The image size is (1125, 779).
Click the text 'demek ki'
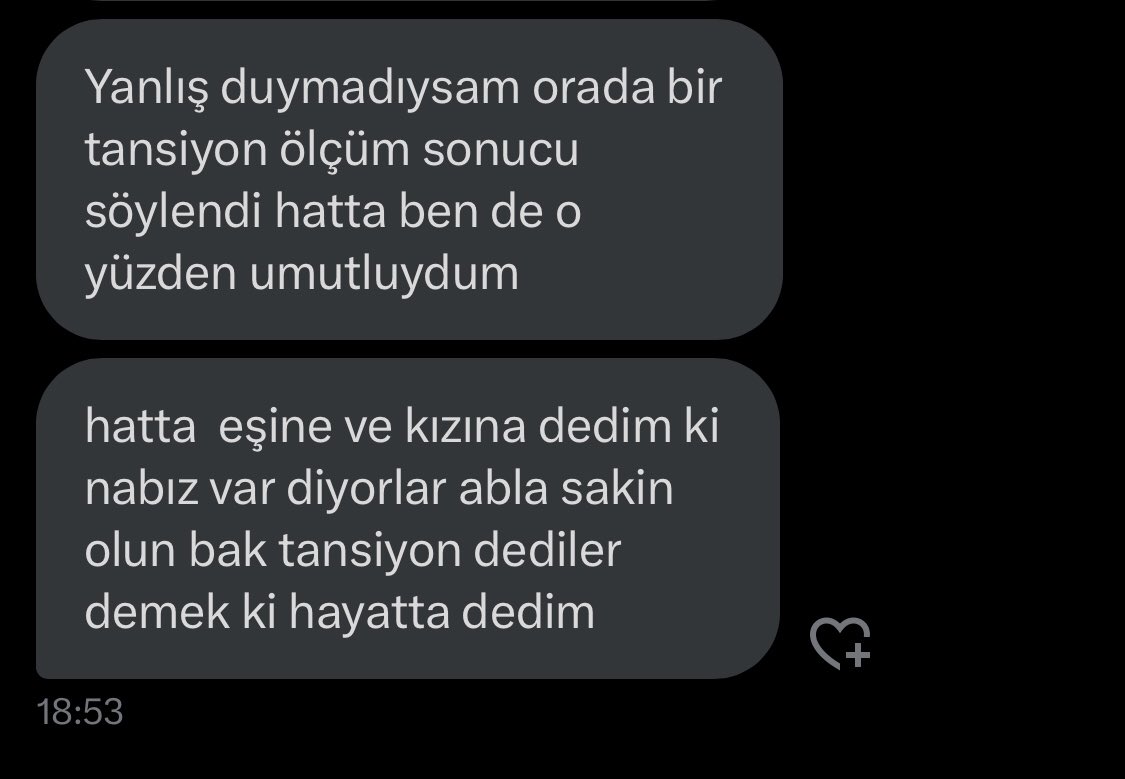181,612
